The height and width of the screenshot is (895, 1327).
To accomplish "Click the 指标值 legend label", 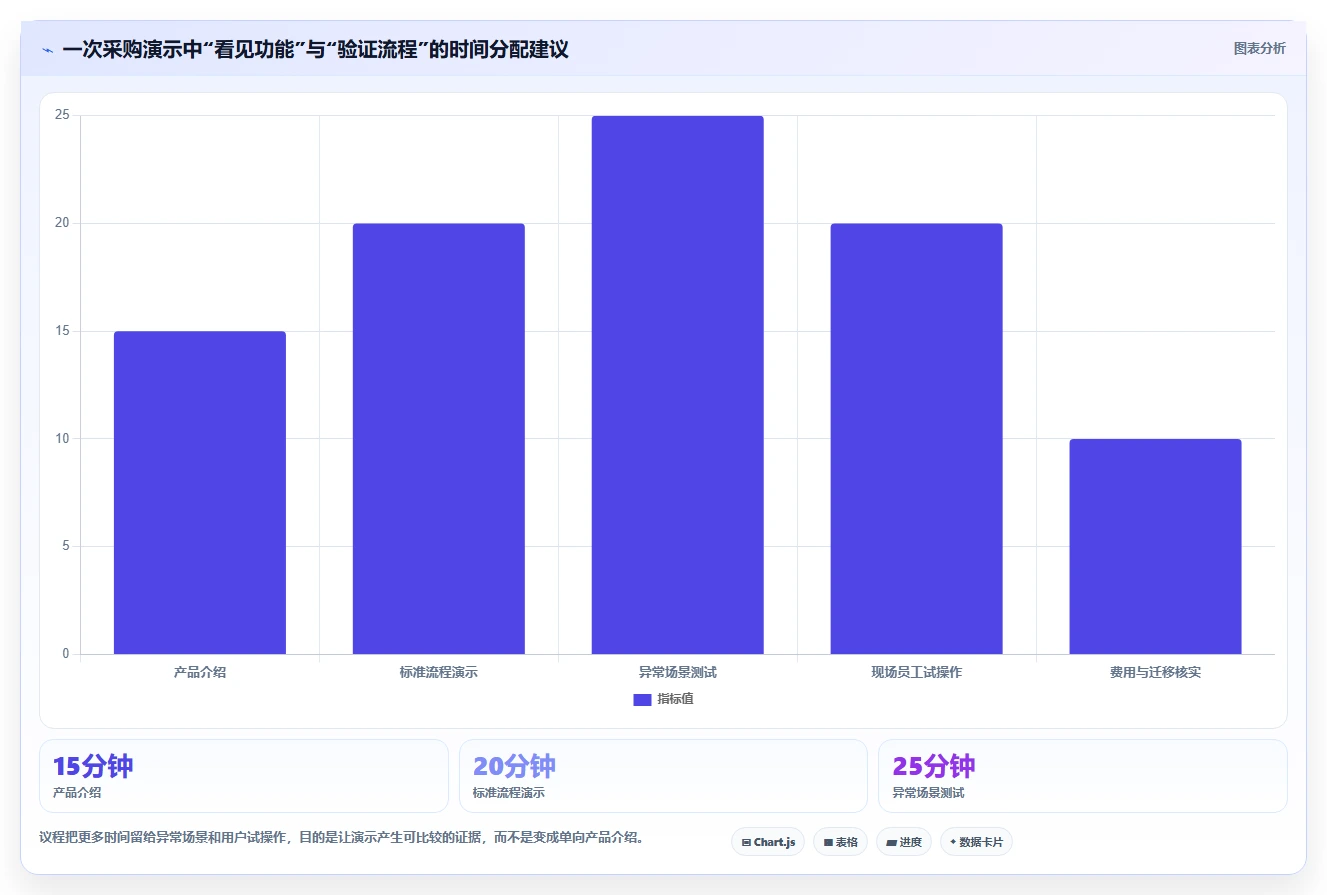I will point(675,699).
